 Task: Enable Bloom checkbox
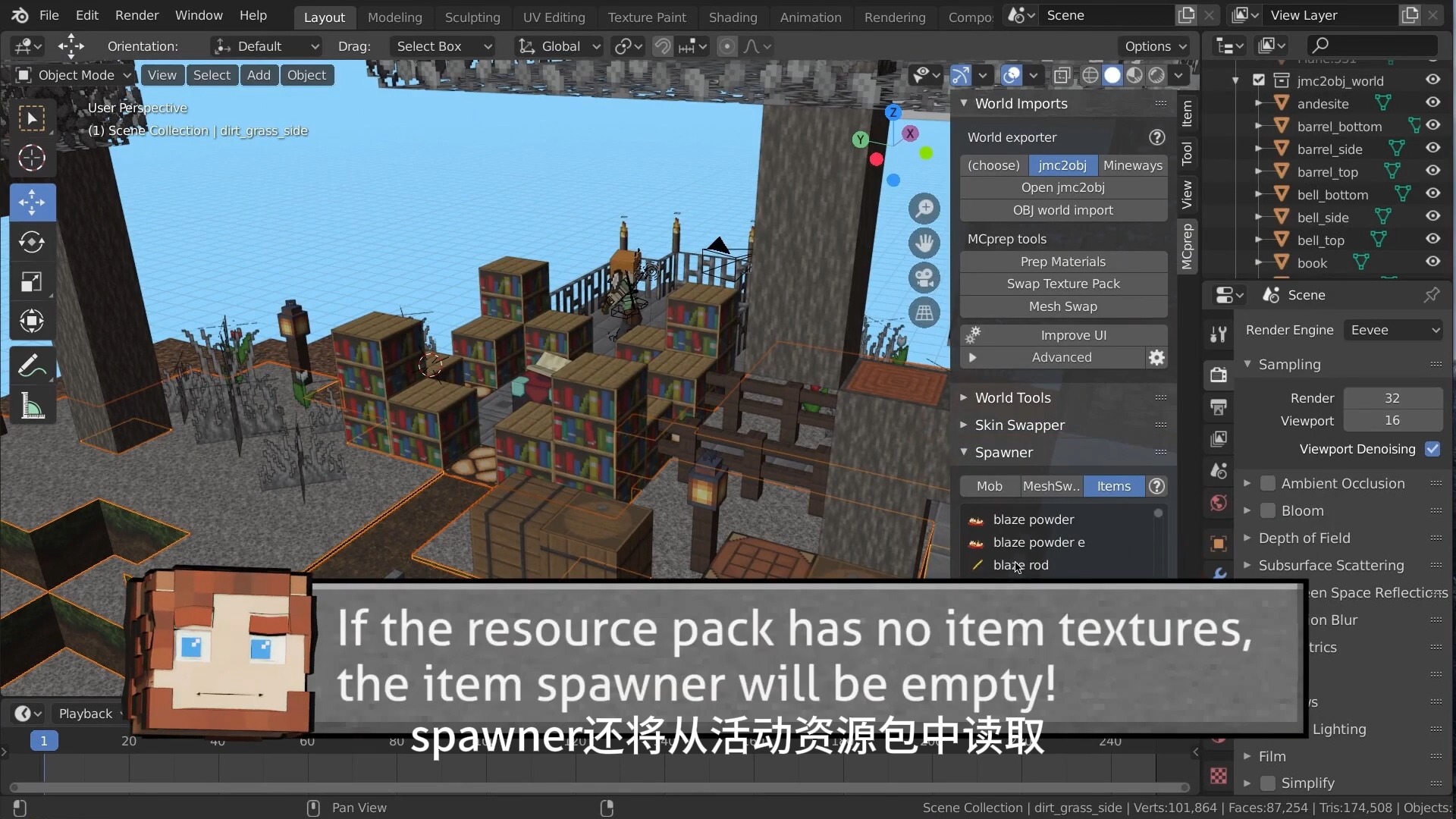pyautogui.click(x=1267, y=510)
